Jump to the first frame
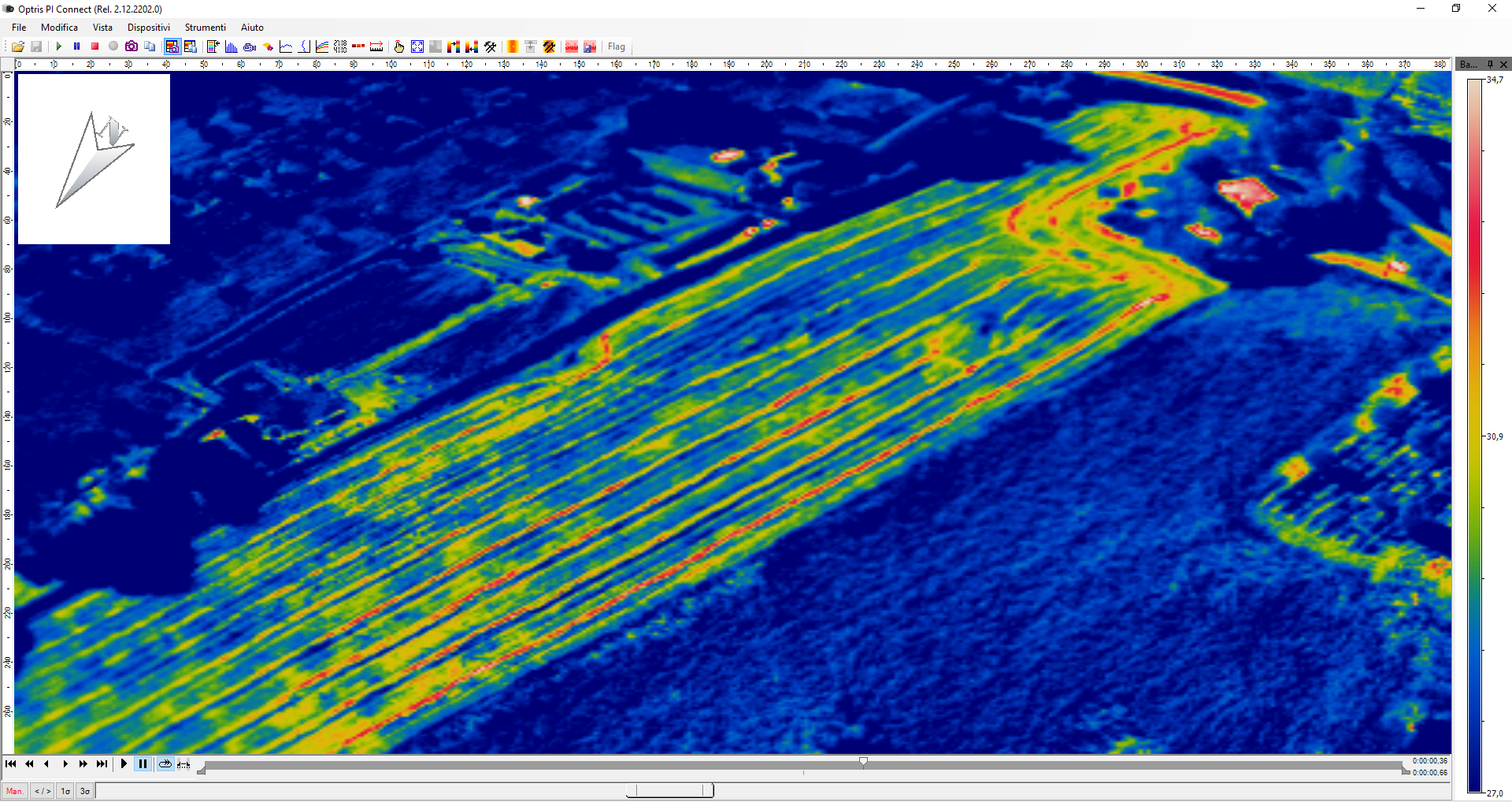 pos(11,764)
